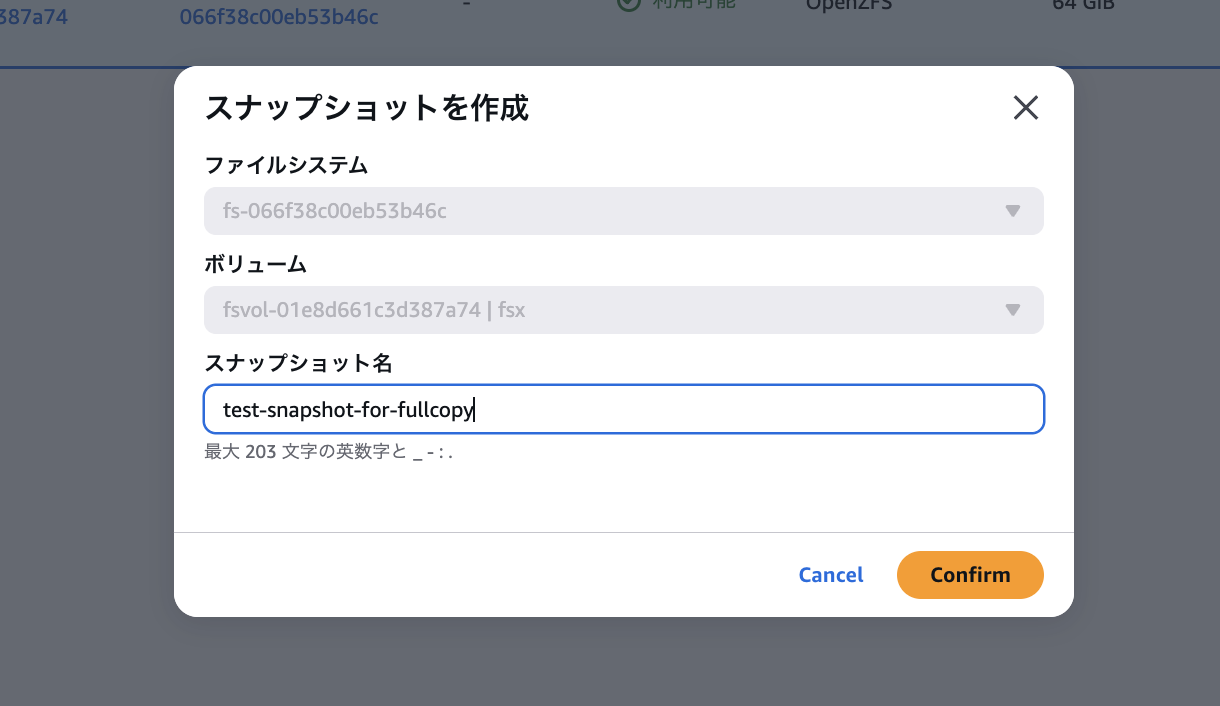Cancel the snapshot creation
This screenshot has width=1220, height=706.
click(x=830, y=575)
